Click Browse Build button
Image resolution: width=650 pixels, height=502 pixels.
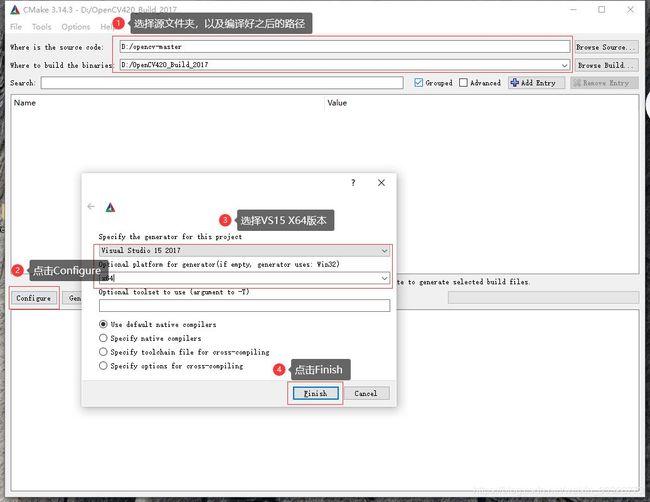coord(606,65)
